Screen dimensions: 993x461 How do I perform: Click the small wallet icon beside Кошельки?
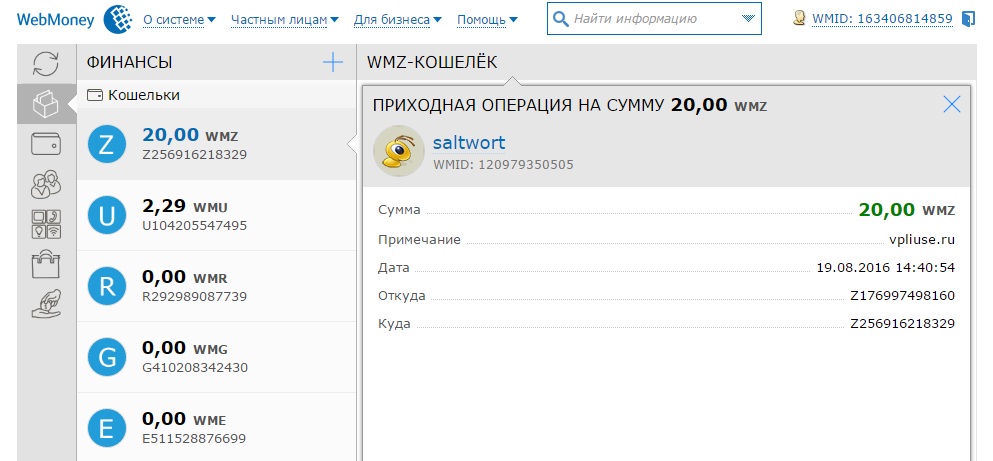(94, 96)
